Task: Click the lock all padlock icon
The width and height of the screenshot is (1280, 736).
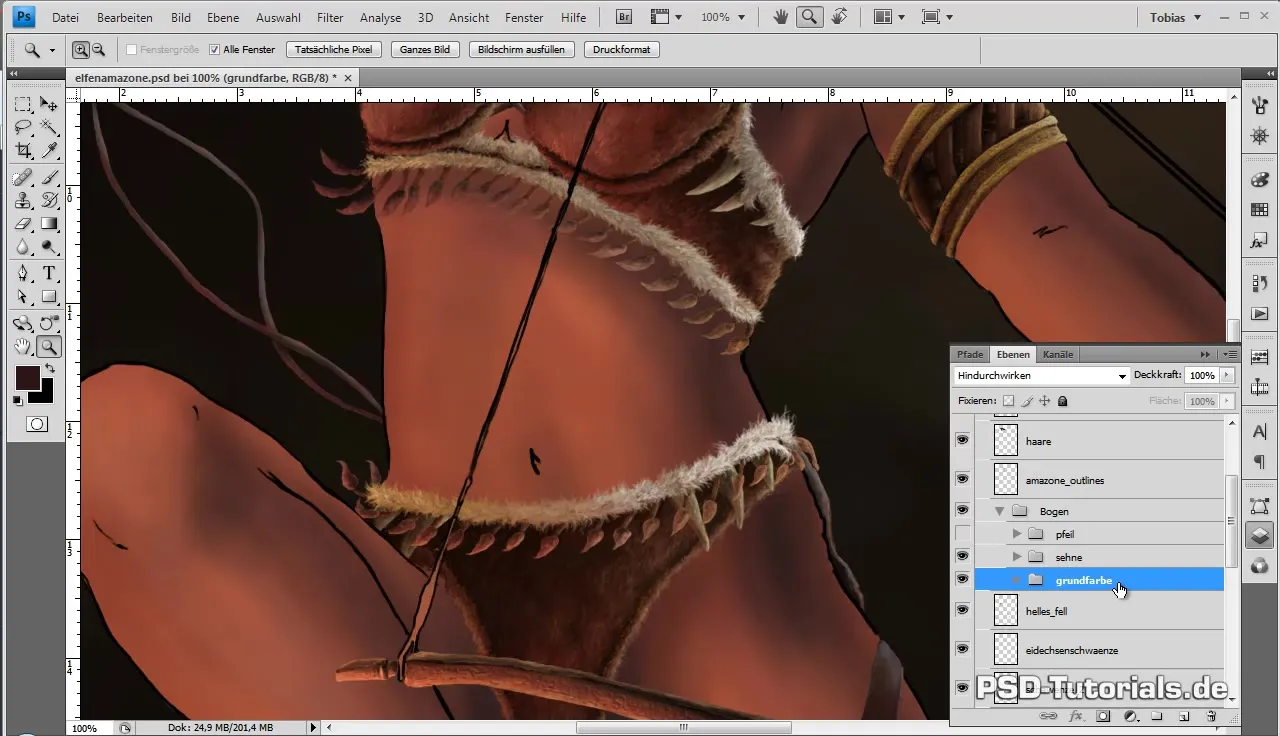Action: pyautogui.click(x=1063, y=400)
